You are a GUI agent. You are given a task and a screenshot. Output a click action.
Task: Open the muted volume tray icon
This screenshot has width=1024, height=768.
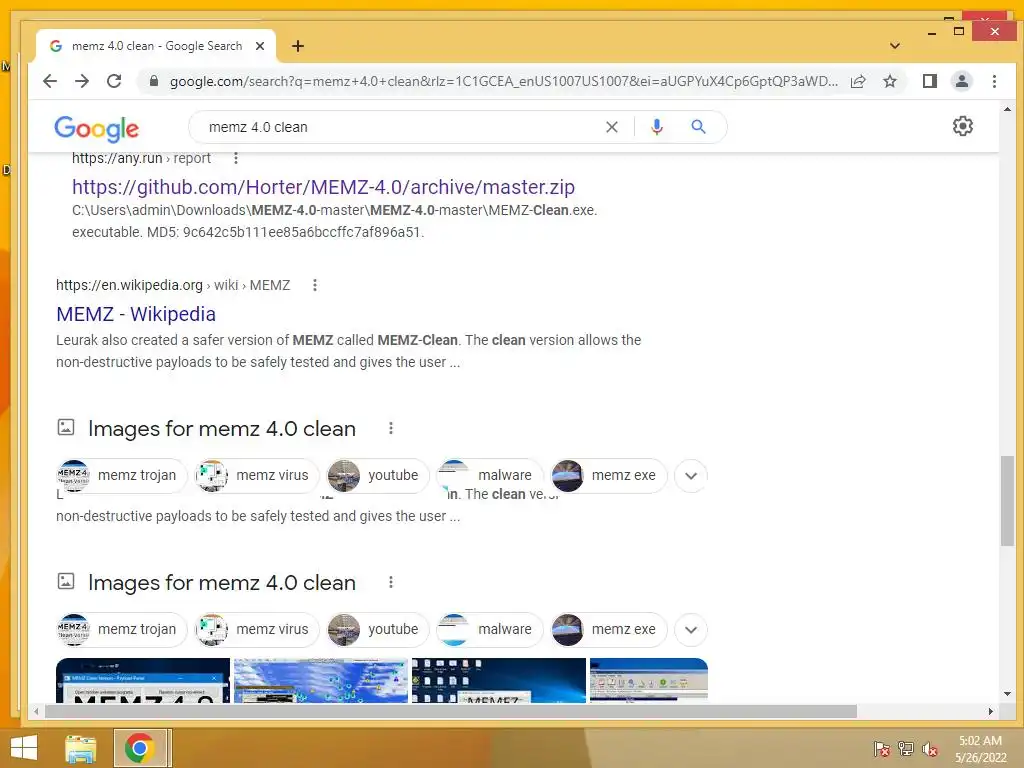pyautogui.click(x=930, y=749)
